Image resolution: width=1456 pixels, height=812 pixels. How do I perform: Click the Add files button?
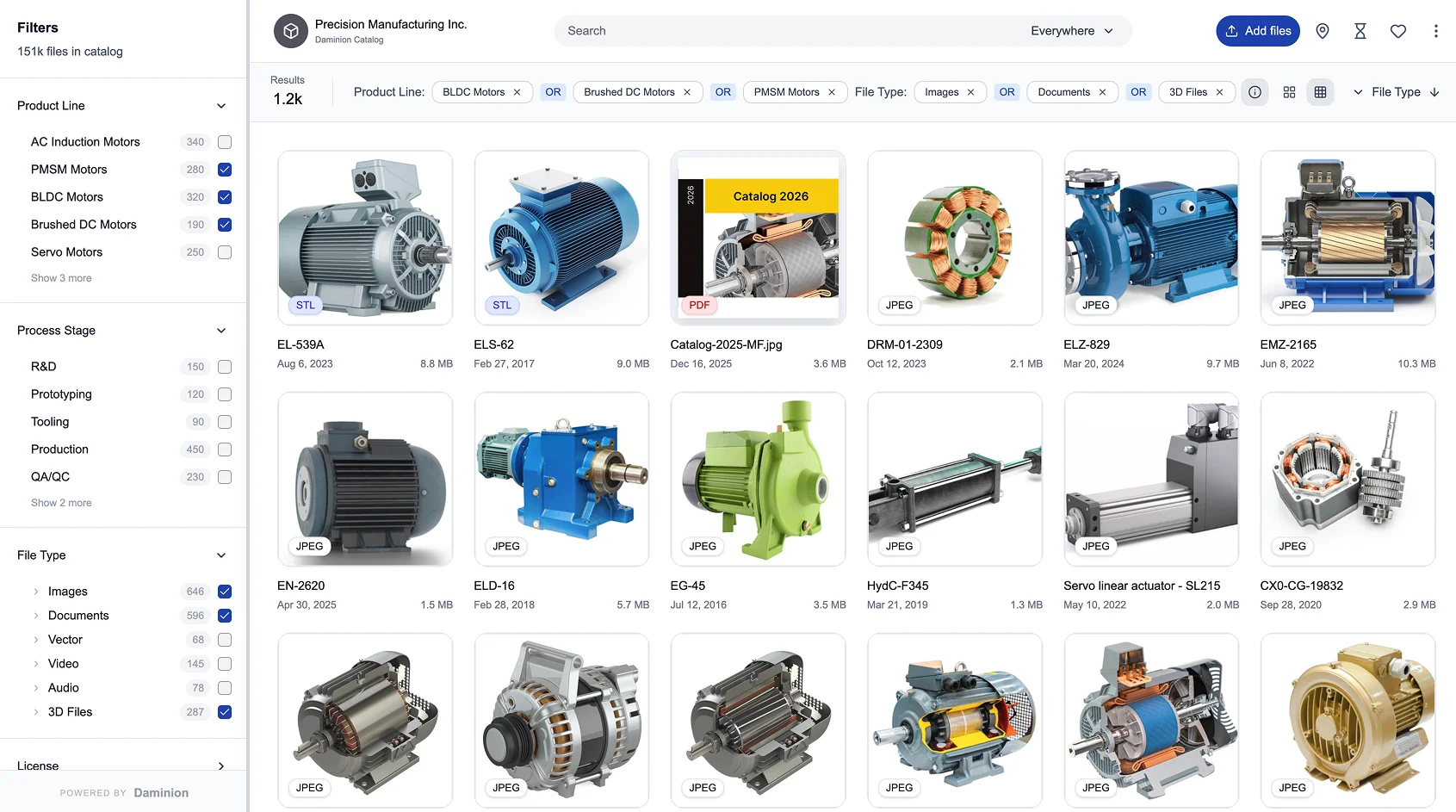pyautogui.click(x=1257, y=31)
